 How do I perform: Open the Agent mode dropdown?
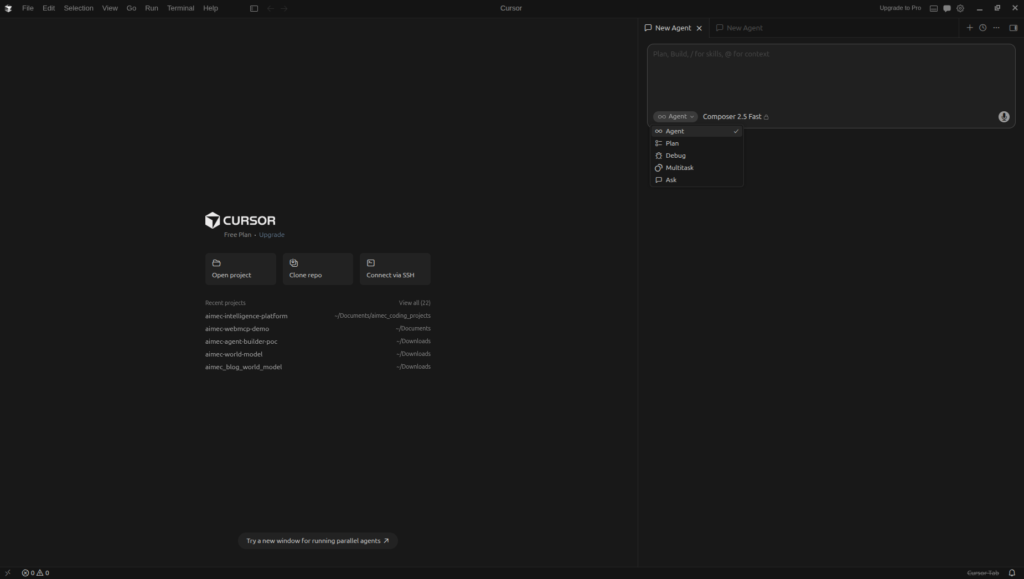pyautogui.click(x=675, y=117)
